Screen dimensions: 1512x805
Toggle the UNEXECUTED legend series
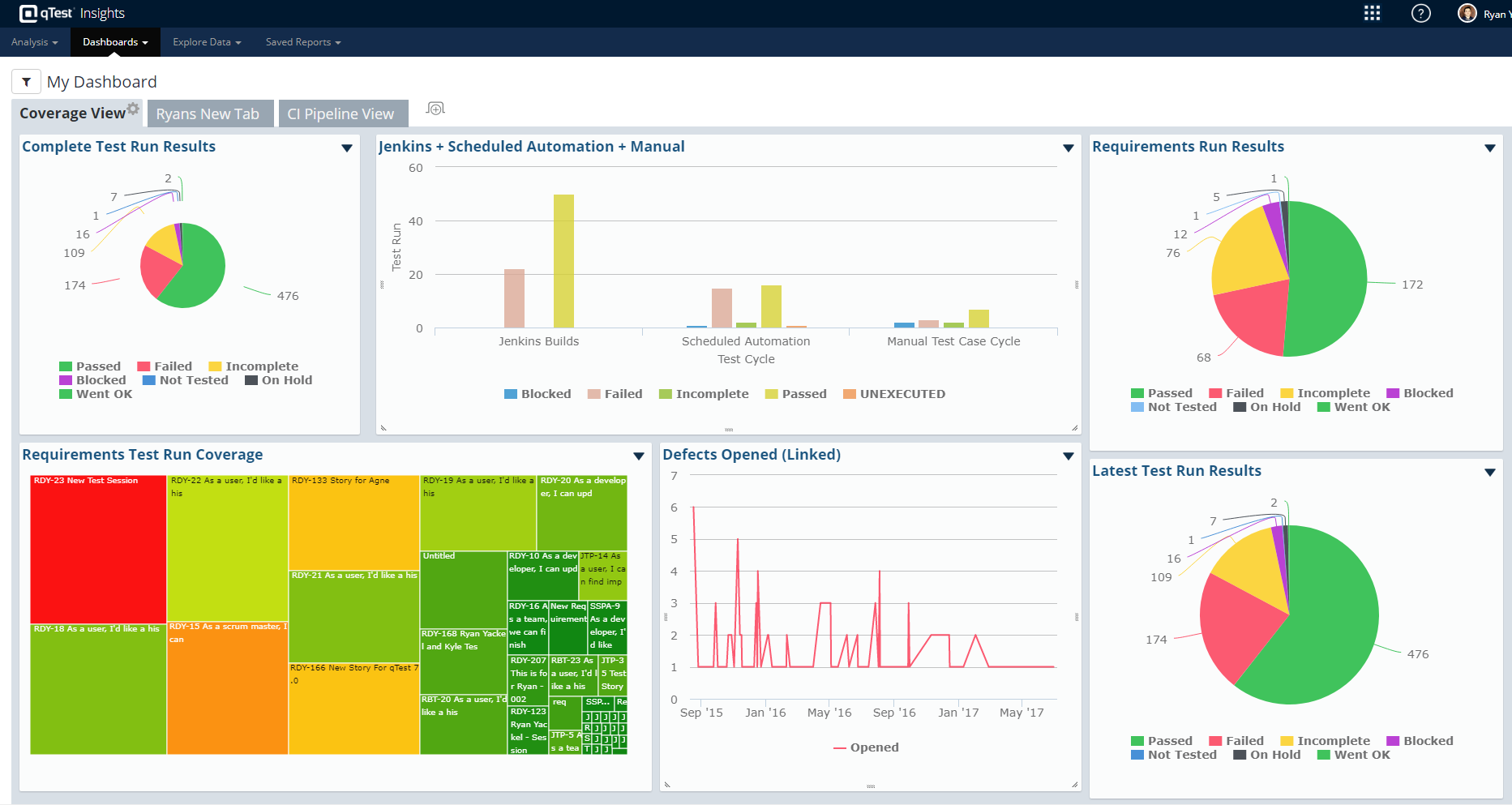(x=893, y=394)
